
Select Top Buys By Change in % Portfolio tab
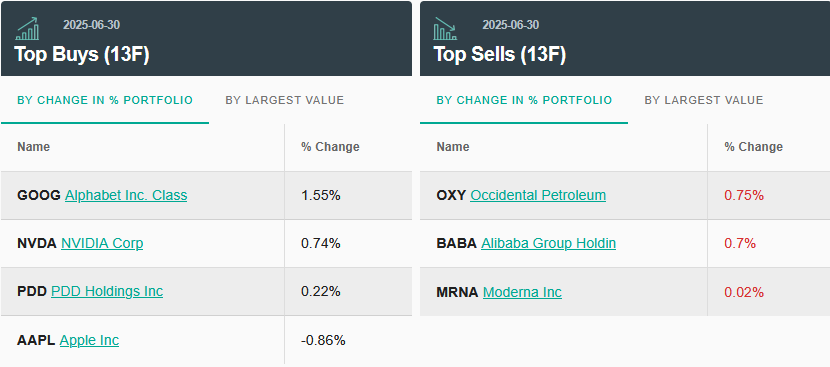tap(105, 100)
